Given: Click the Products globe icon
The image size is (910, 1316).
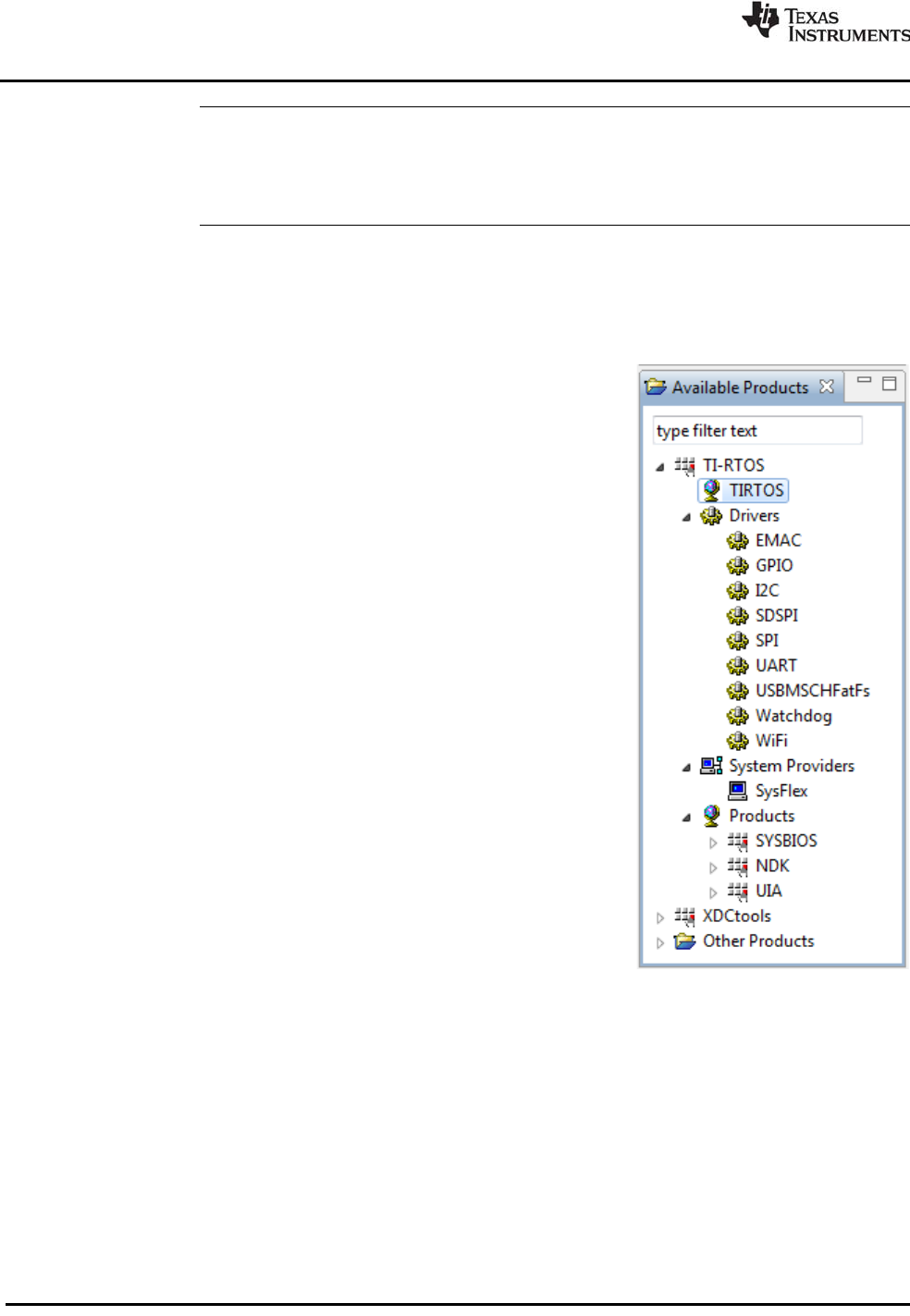Looking at the screenshot, I should point(711,815).
